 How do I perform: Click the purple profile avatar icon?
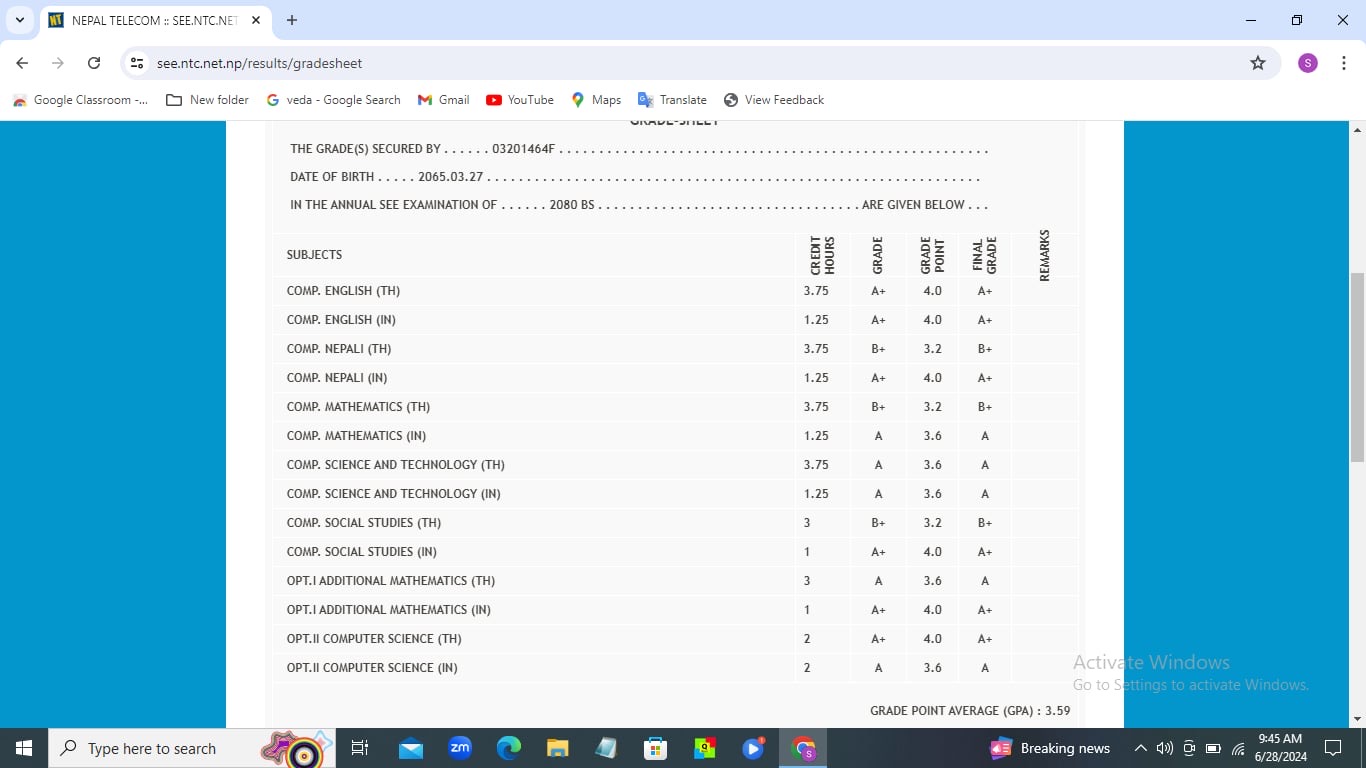[x=1308, y=63]
